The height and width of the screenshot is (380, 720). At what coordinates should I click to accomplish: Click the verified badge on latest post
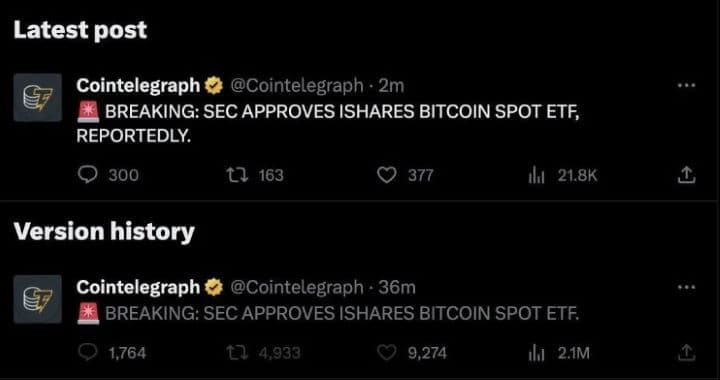click(x=213, y=85)
